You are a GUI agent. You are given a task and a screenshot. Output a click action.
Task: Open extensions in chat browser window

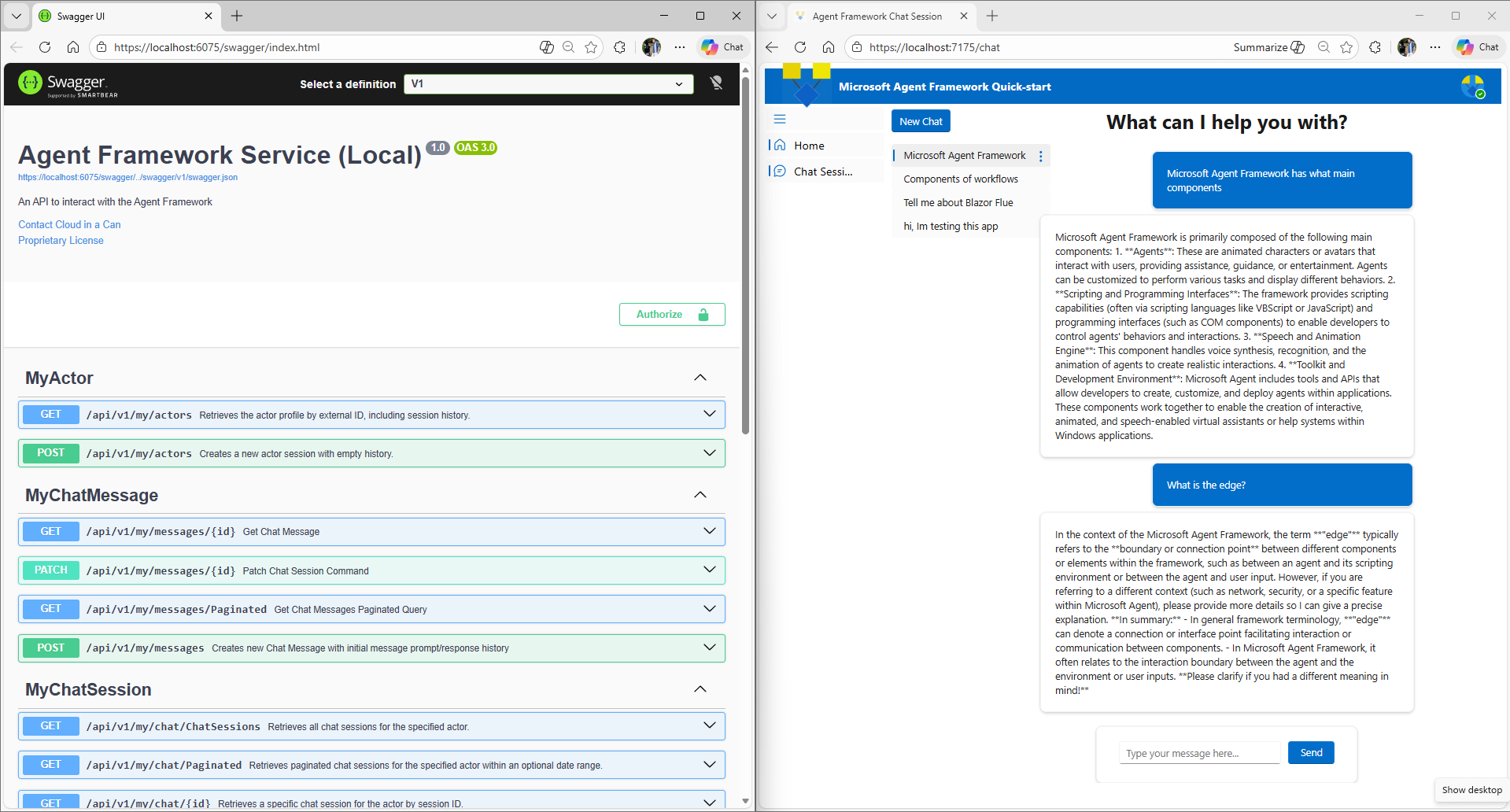click(1375, 47)
